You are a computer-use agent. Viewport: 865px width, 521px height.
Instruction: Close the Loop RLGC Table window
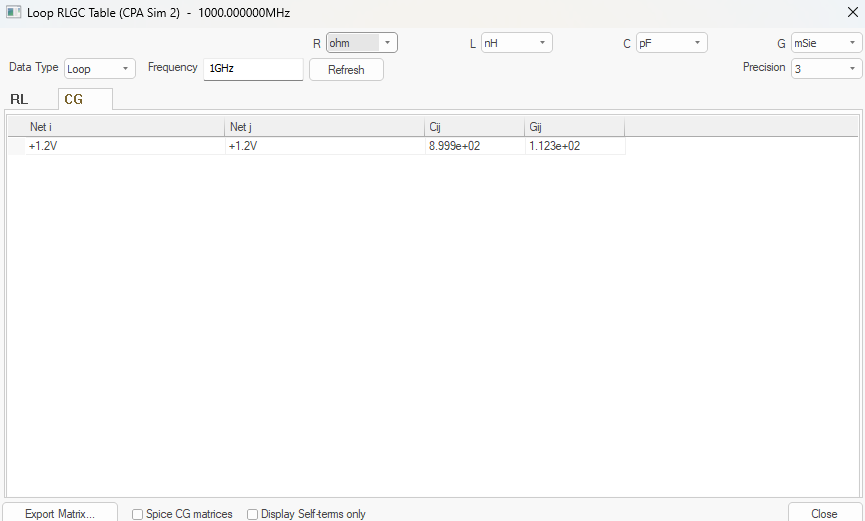coord(850,13)
